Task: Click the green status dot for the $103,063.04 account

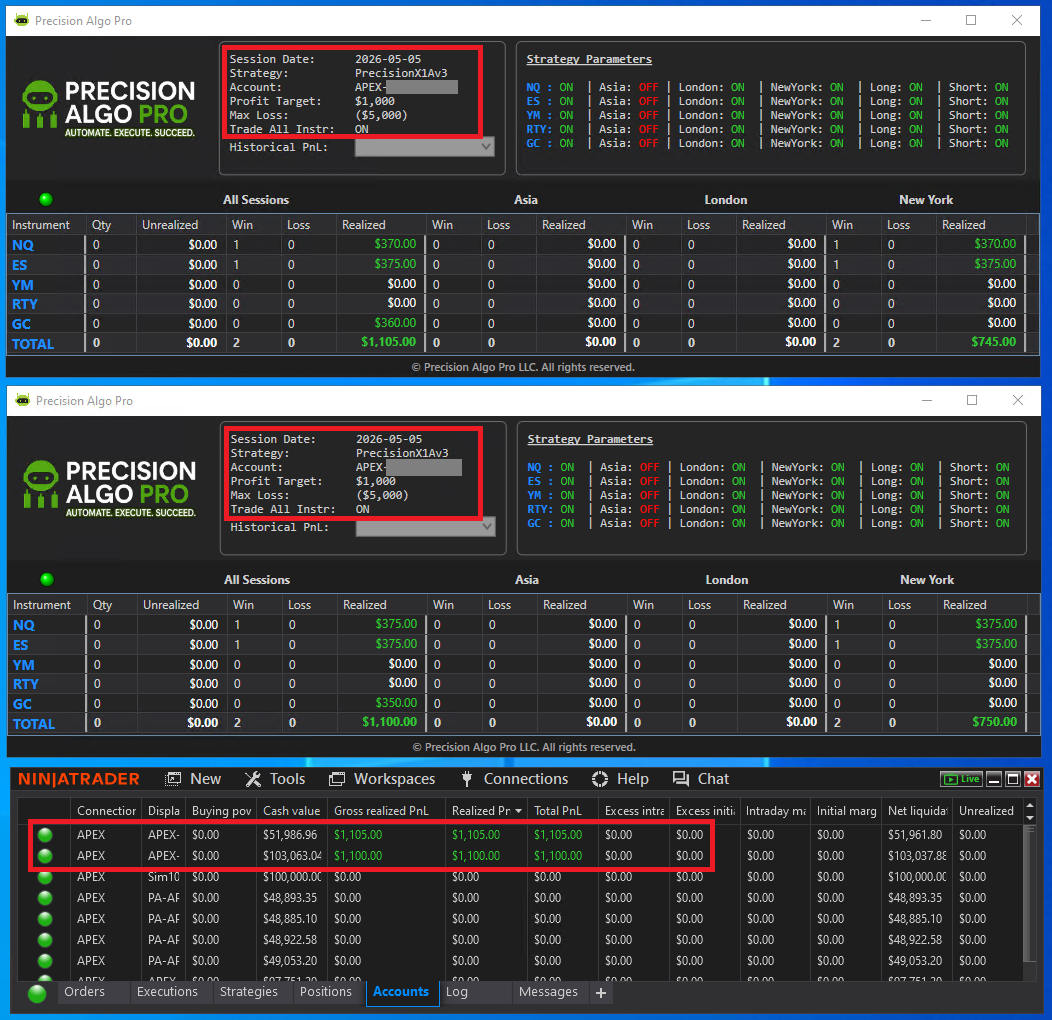Action: tap(45, 856)
